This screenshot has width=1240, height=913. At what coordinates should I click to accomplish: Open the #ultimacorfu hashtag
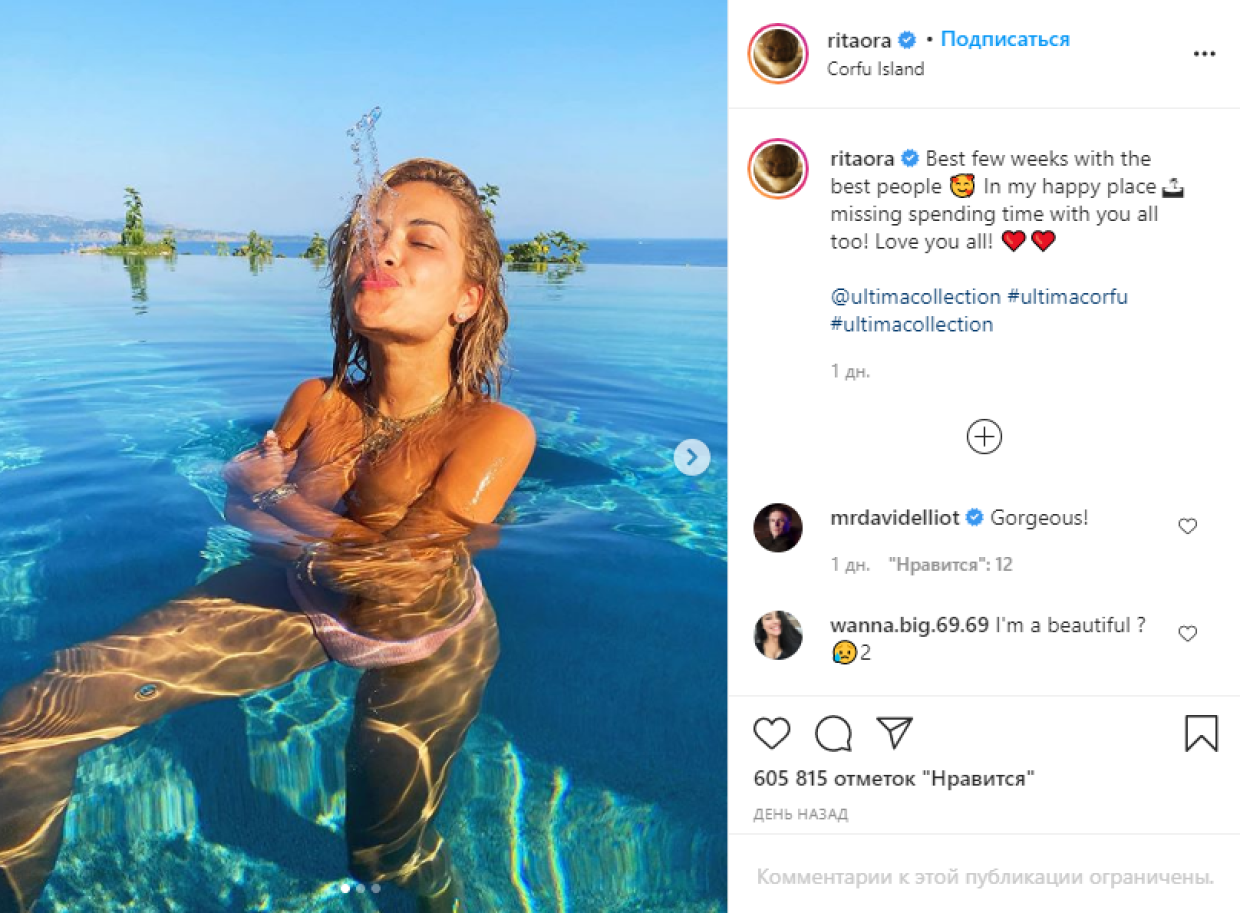point(1067,297)
